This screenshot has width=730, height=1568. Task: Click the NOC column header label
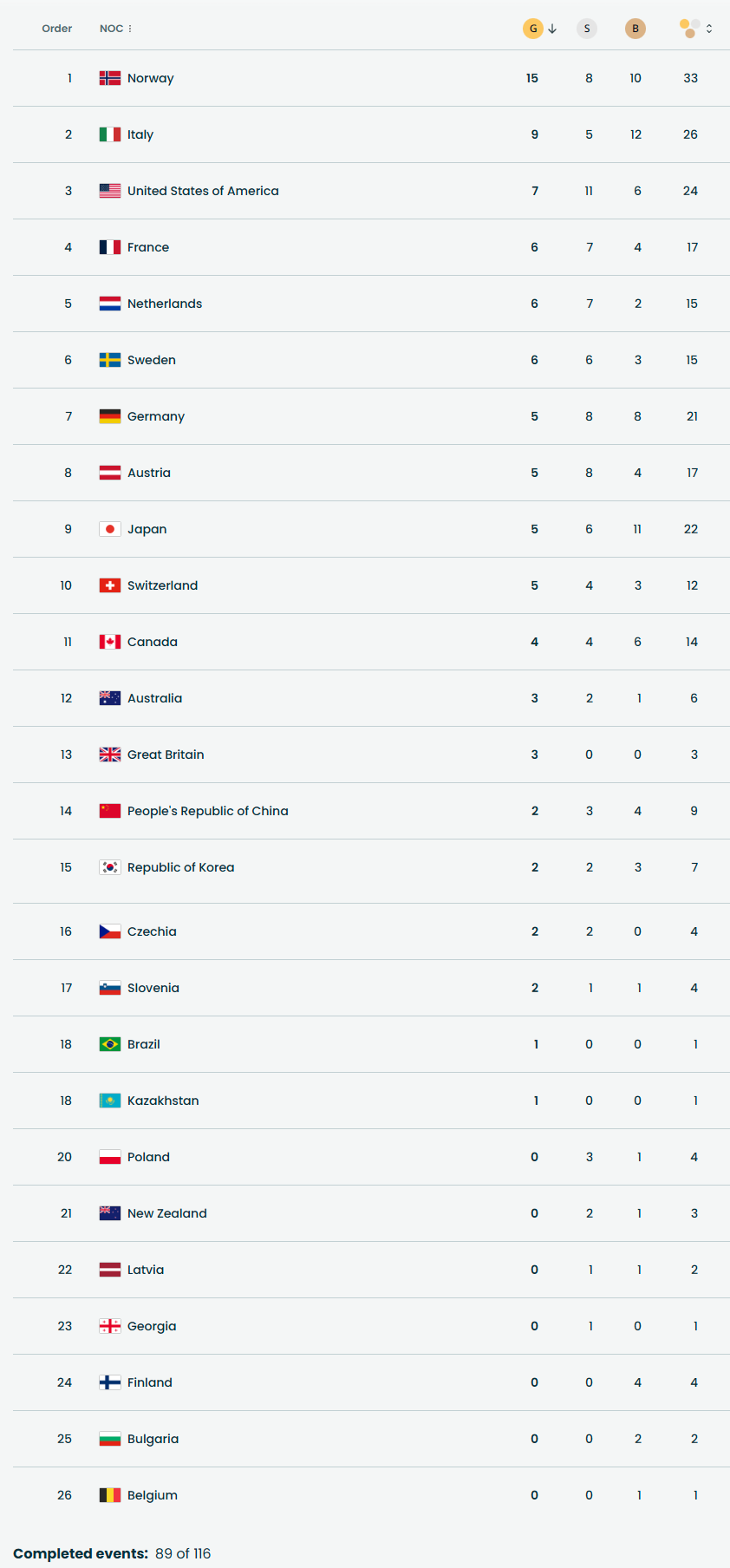111,29
